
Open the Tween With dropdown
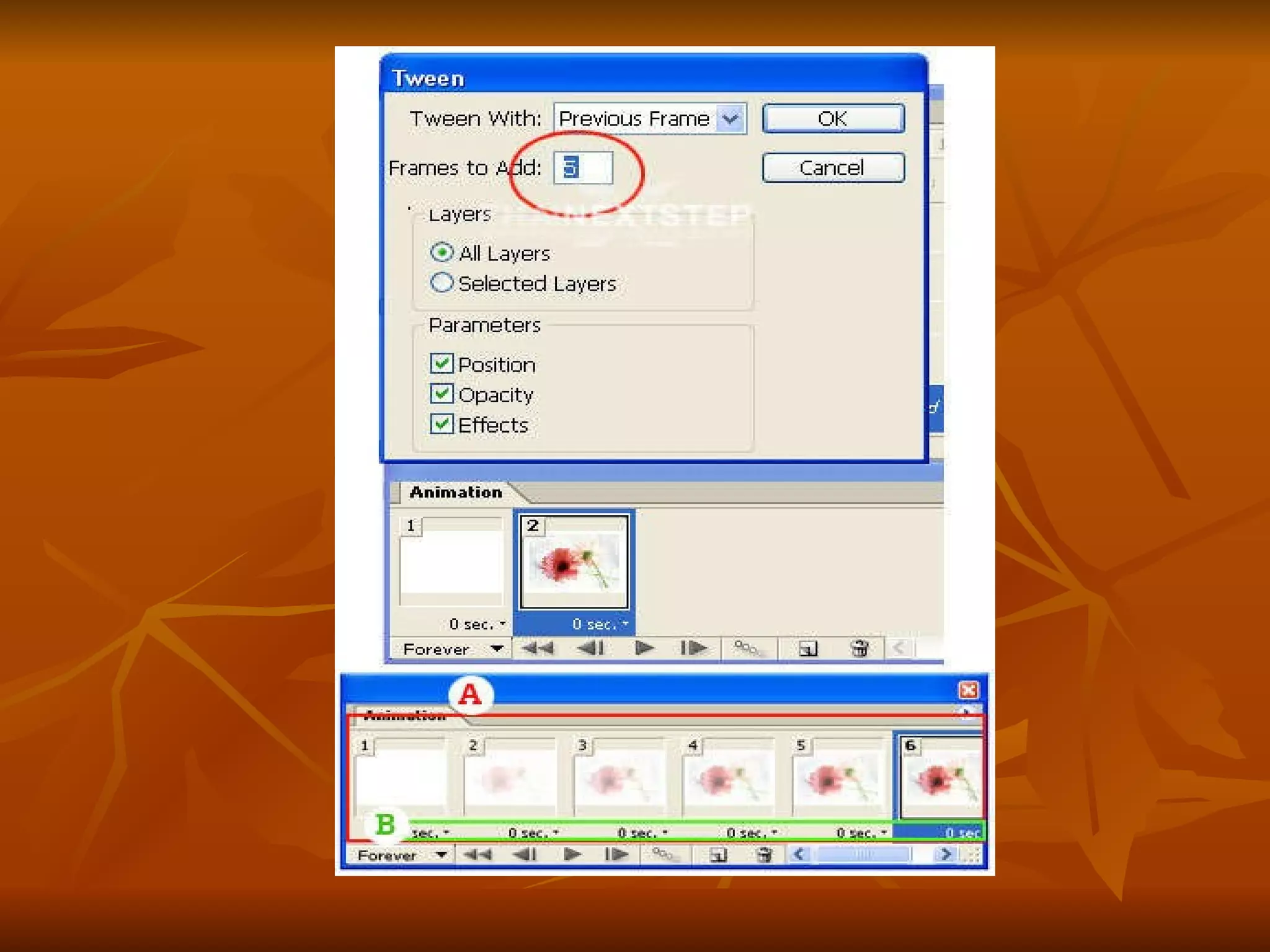[730, 118]
